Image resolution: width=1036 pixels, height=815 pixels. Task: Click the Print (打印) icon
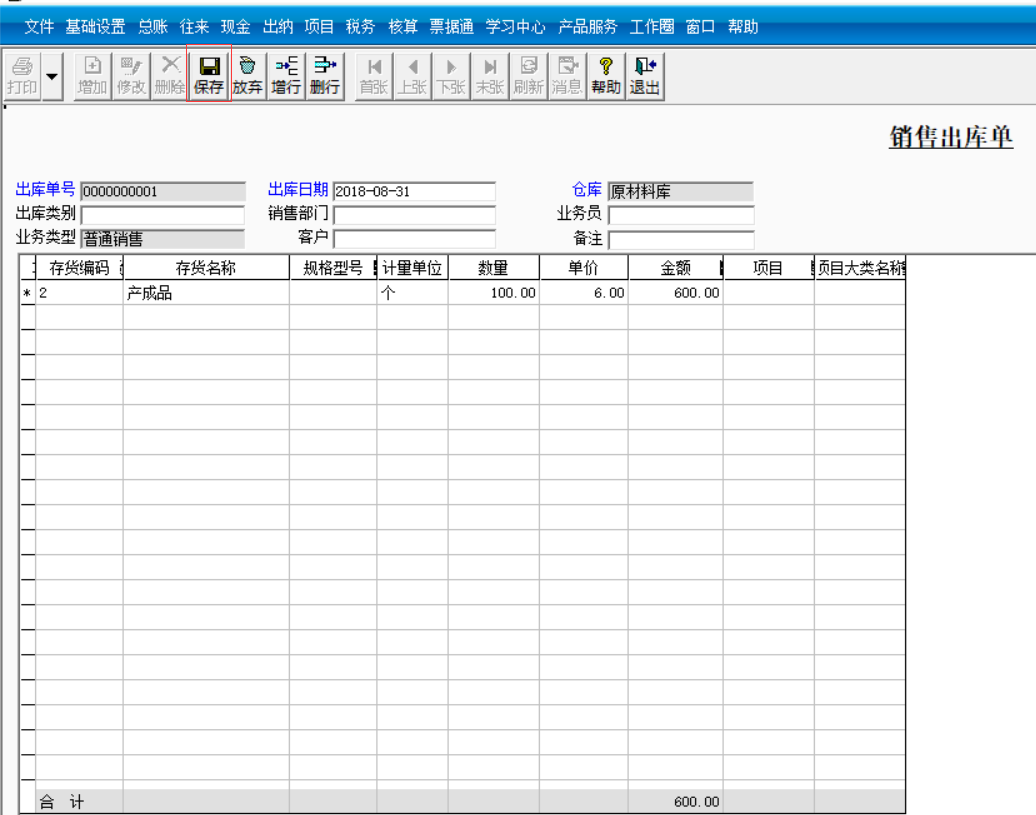pos(22,75)
